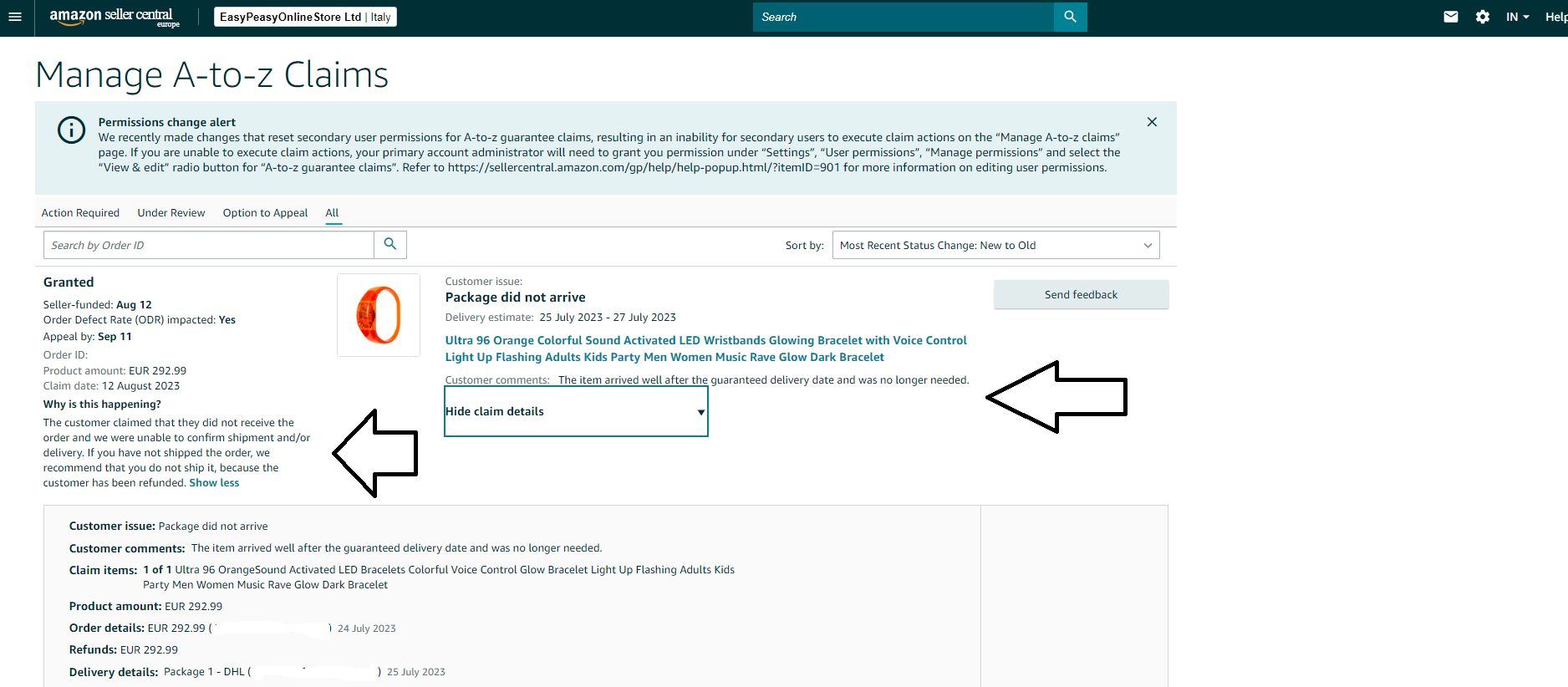This screenshot has height=687, width=1568.
Task: Click 'Permissions change alert' title
Action: pos(166,122)
